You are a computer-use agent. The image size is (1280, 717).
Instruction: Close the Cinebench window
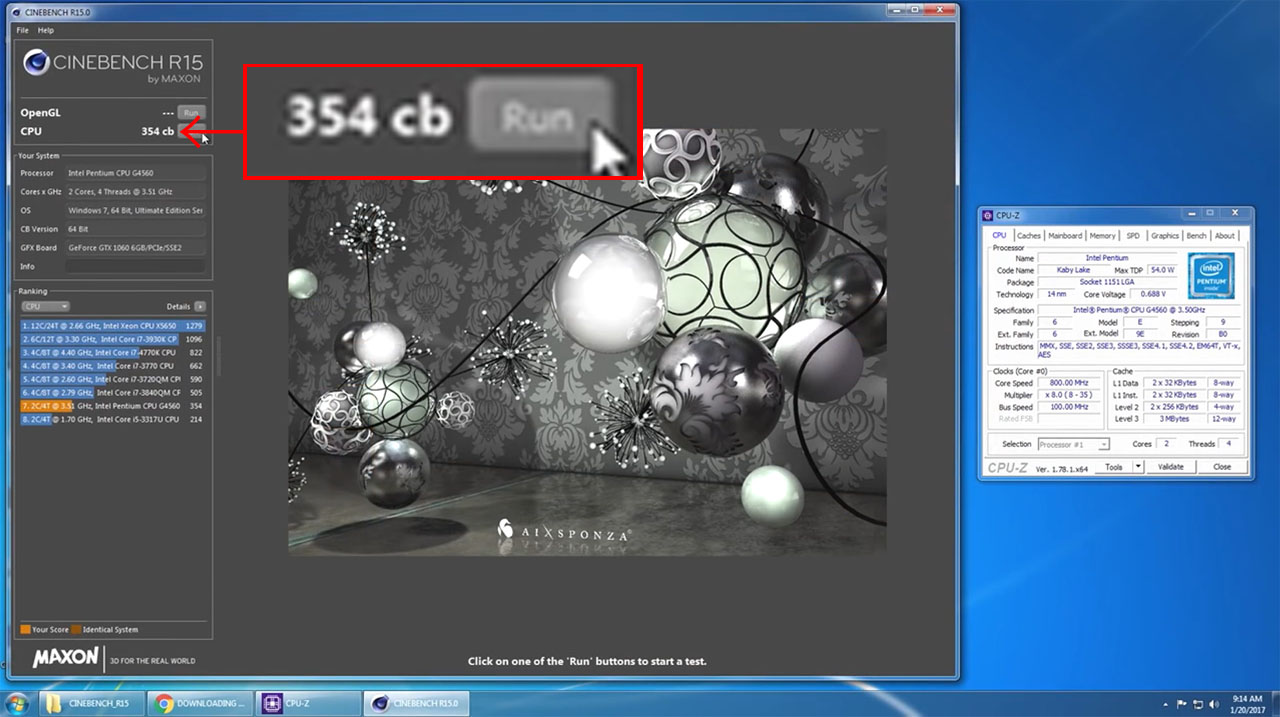tap(938, 9)
